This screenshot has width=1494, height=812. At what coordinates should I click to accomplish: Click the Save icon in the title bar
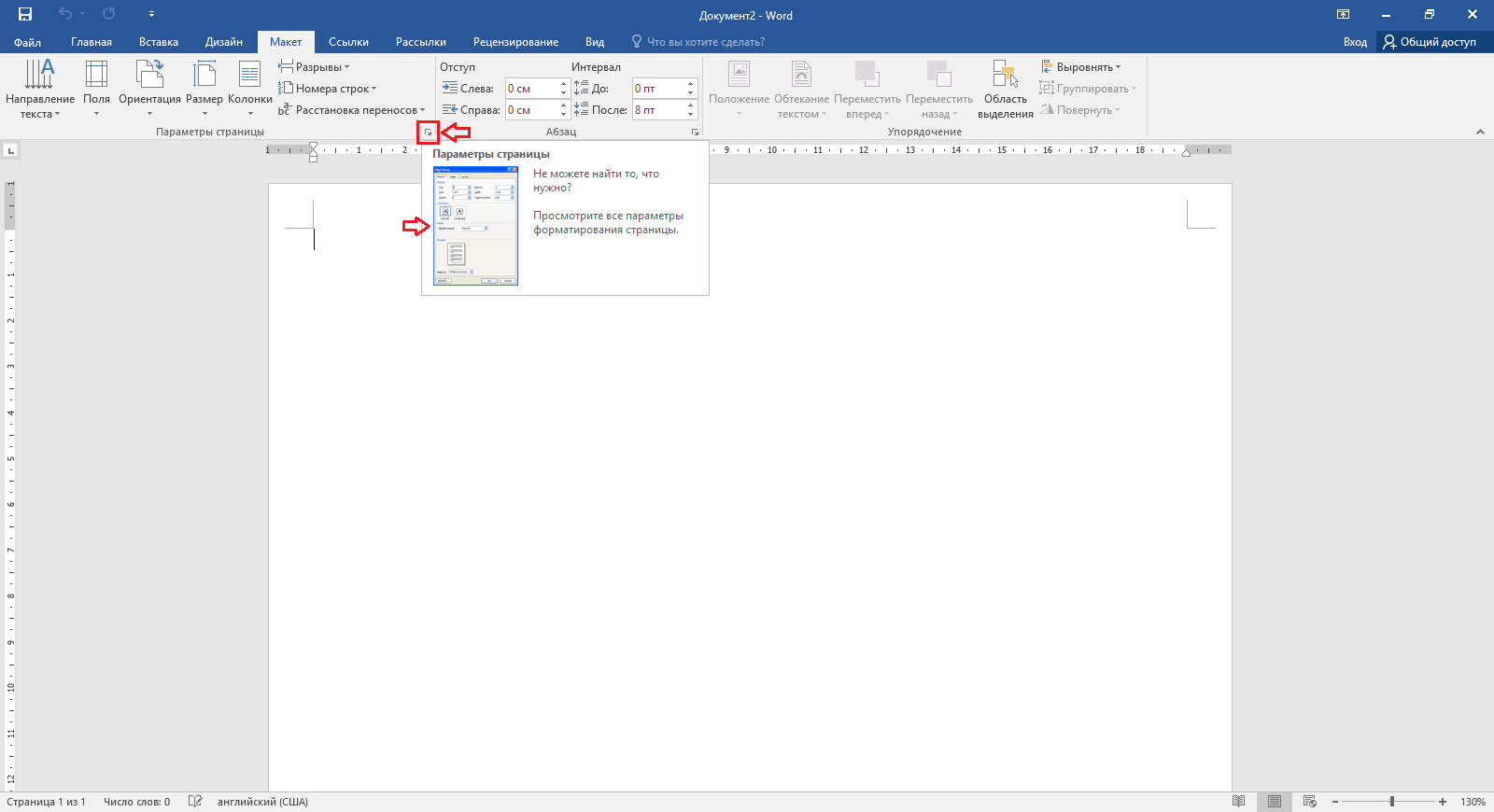(x=25, y=14)
